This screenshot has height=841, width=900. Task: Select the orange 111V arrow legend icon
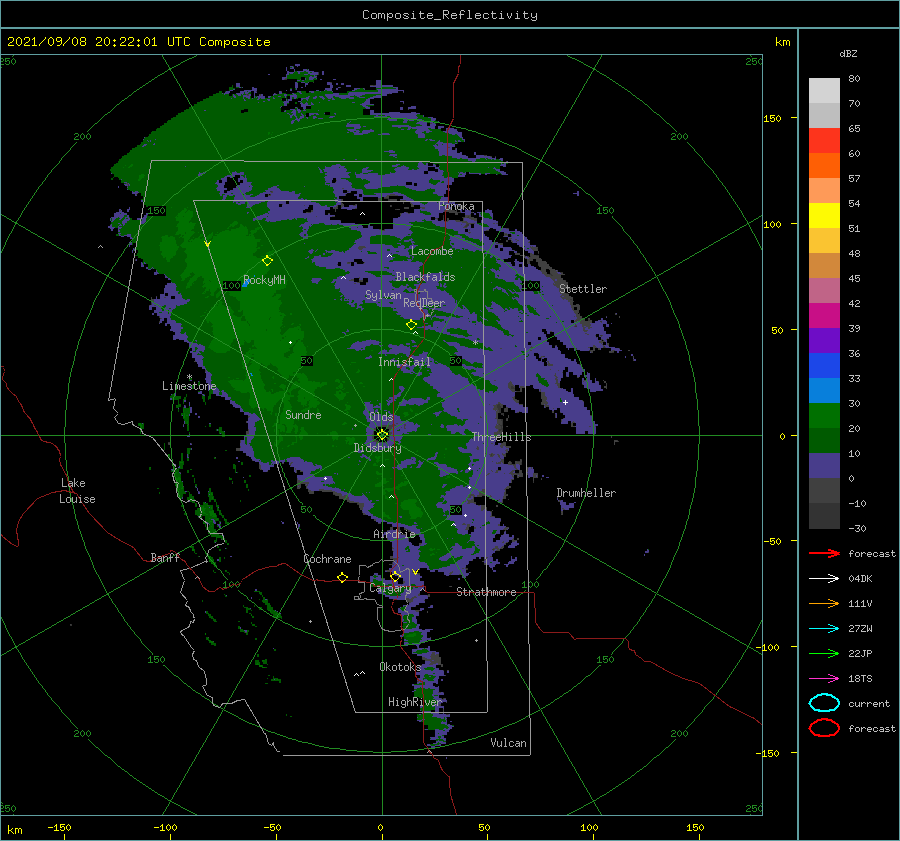point(824,603)
